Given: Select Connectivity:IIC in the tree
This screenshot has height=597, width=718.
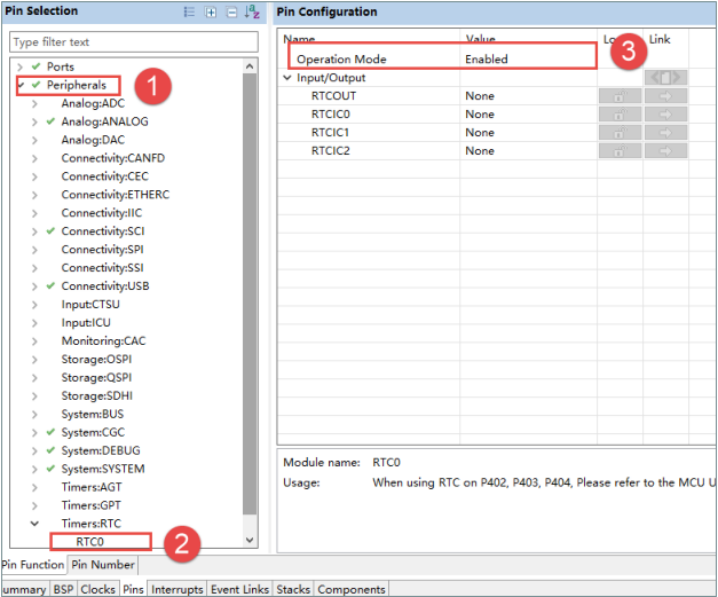Looking at the screenshot, I should pos(102,213).
